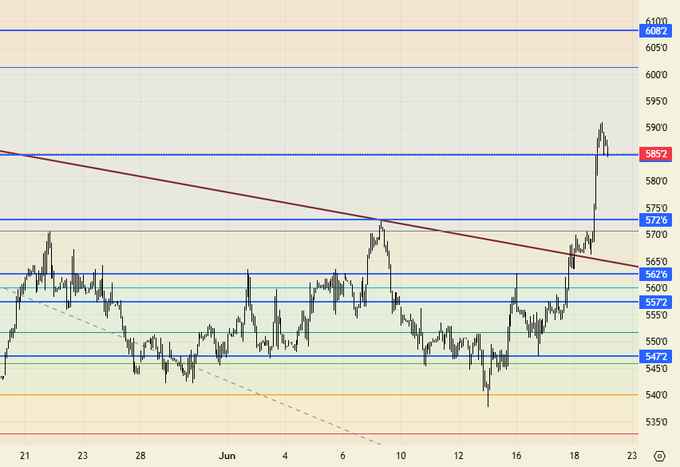Click date 16 on the time axis

point(516,455)
